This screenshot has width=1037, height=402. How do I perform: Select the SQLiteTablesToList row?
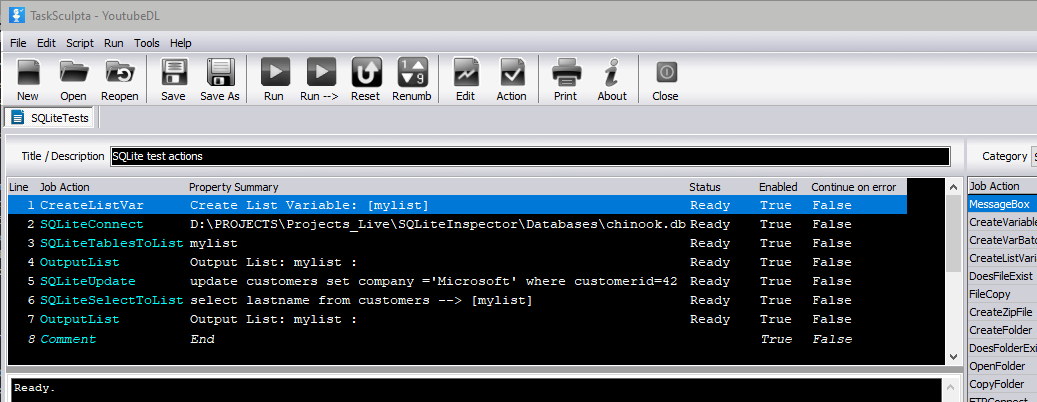pyautogui.click(x=457, y=243)
